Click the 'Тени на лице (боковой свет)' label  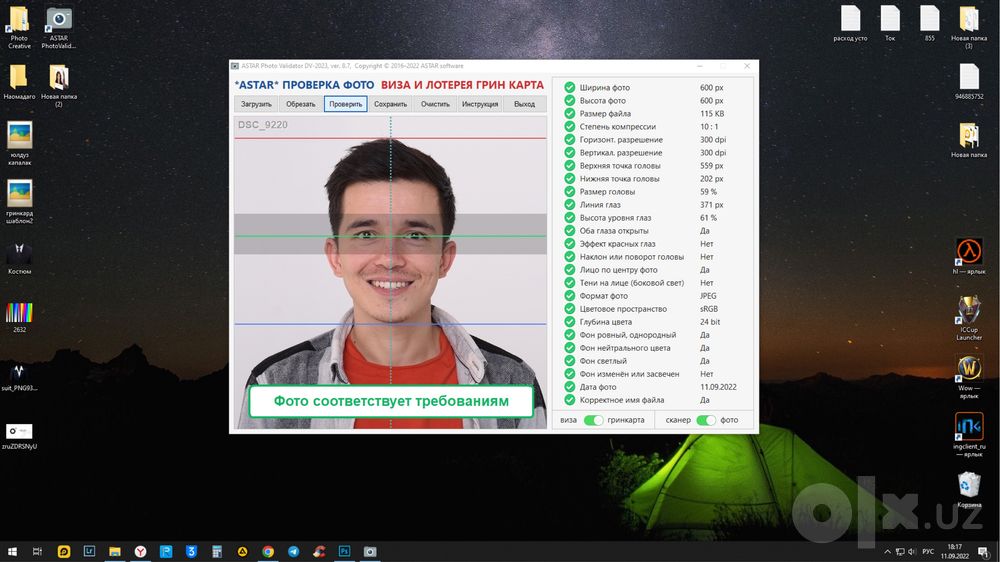631,283
